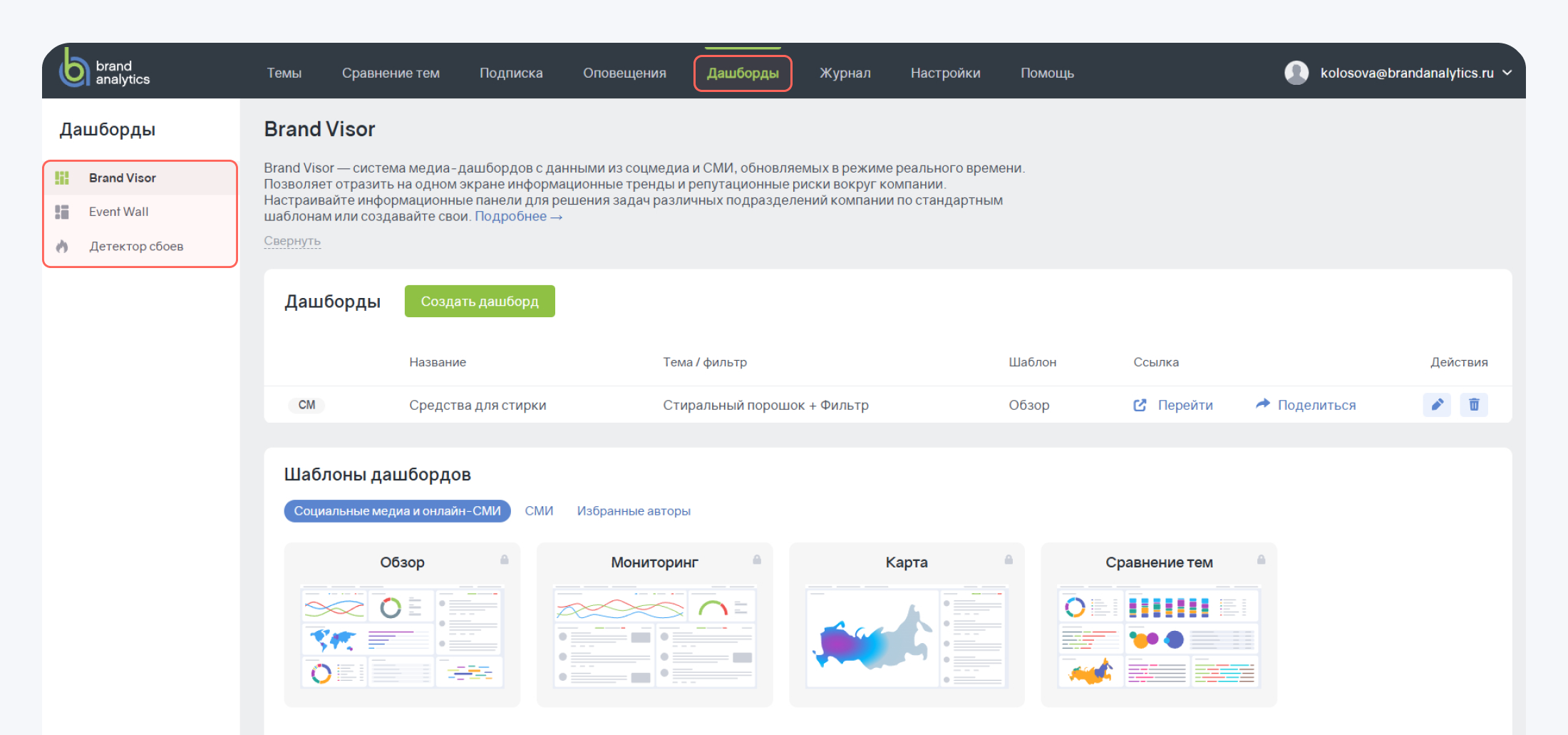Click the Шаблоны дашбордов heading
Image resolution: width=1568 pixels, height=735 pixels.
pyautogui.click(x=377, y=475)
